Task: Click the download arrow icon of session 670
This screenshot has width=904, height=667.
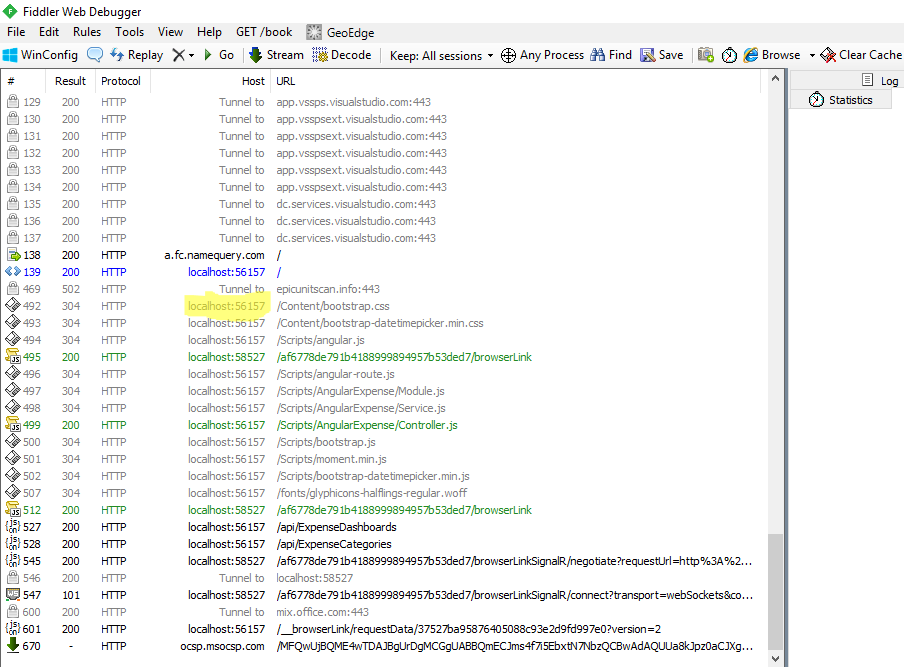Action: tap(13, 645)
